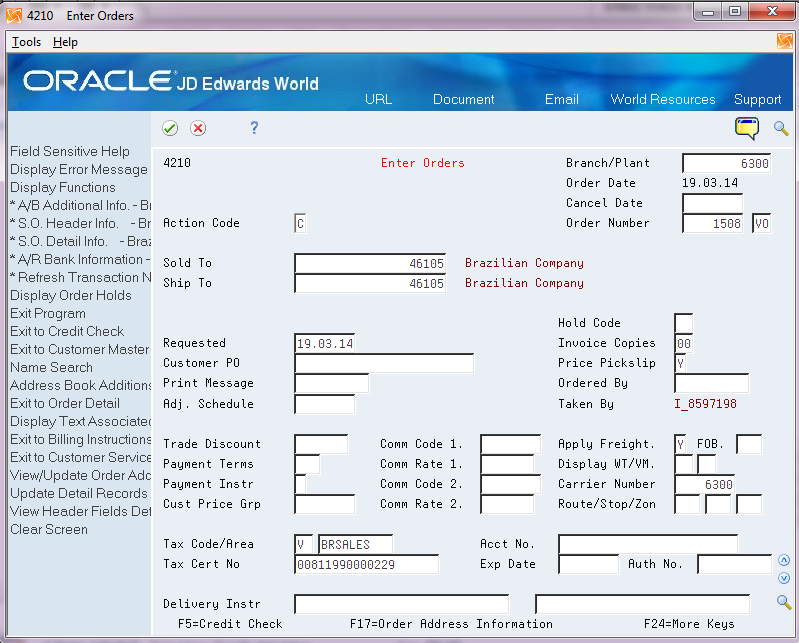Click the Sold To field
The height and width of the screenshot is (643, 799).
tap(370, 263)
